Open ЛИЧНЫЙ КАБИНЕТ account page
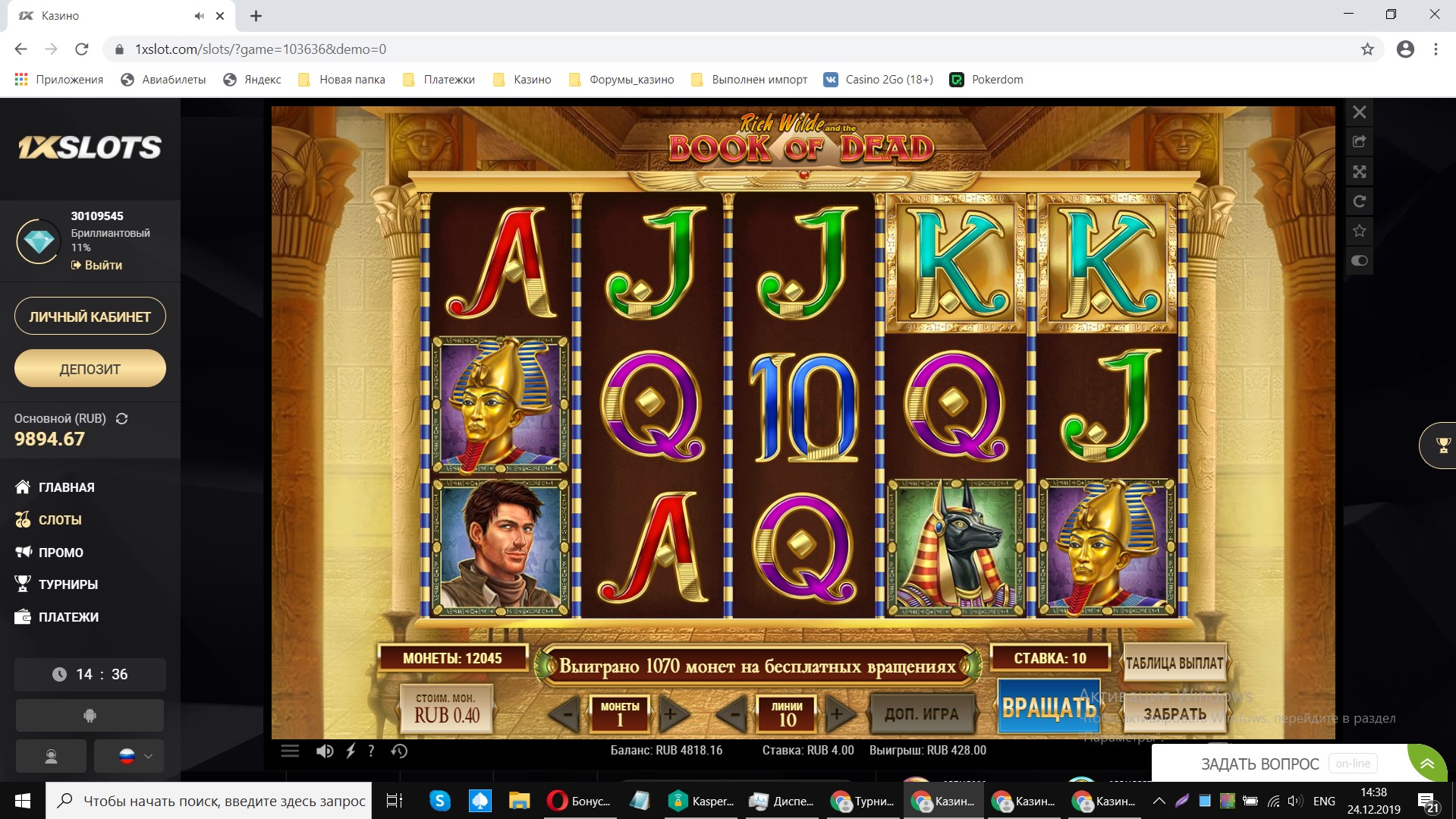The image size is (1456, 819). (x=90, y=317)
